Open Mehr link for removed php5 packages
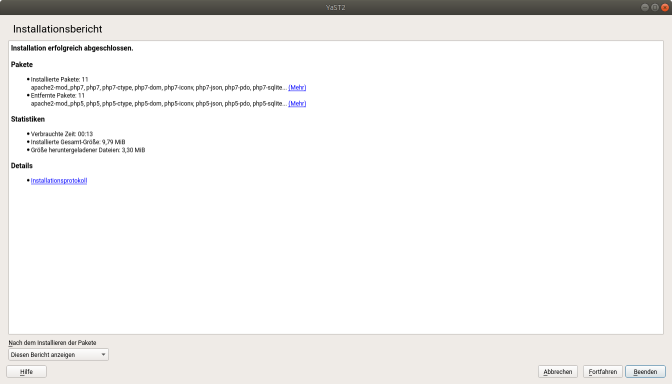Image resolution: width=672 pixels, height=384 pixels. 297,104
